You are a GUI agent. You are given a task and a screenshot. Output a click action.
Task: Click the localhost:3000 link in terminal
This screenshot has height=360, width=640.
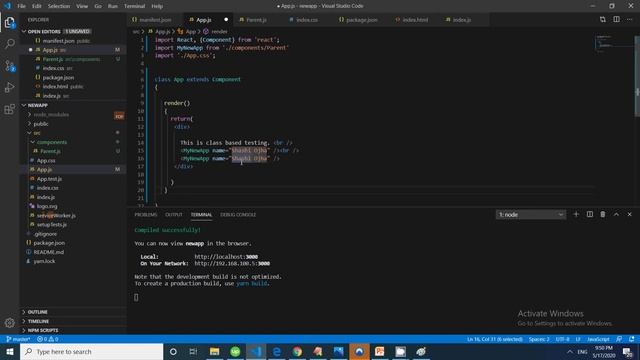[x=226, y=257]
